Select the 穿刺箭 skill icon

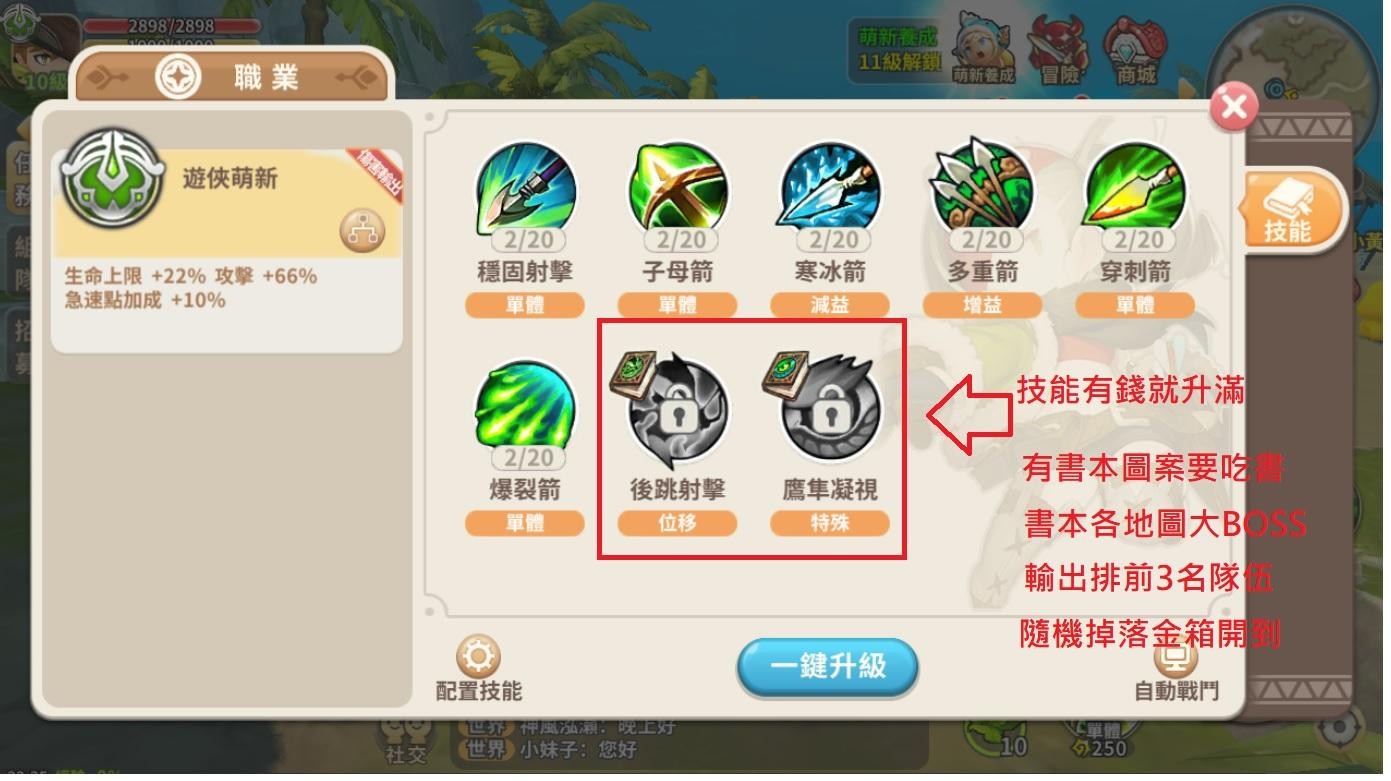[1135, 191]
